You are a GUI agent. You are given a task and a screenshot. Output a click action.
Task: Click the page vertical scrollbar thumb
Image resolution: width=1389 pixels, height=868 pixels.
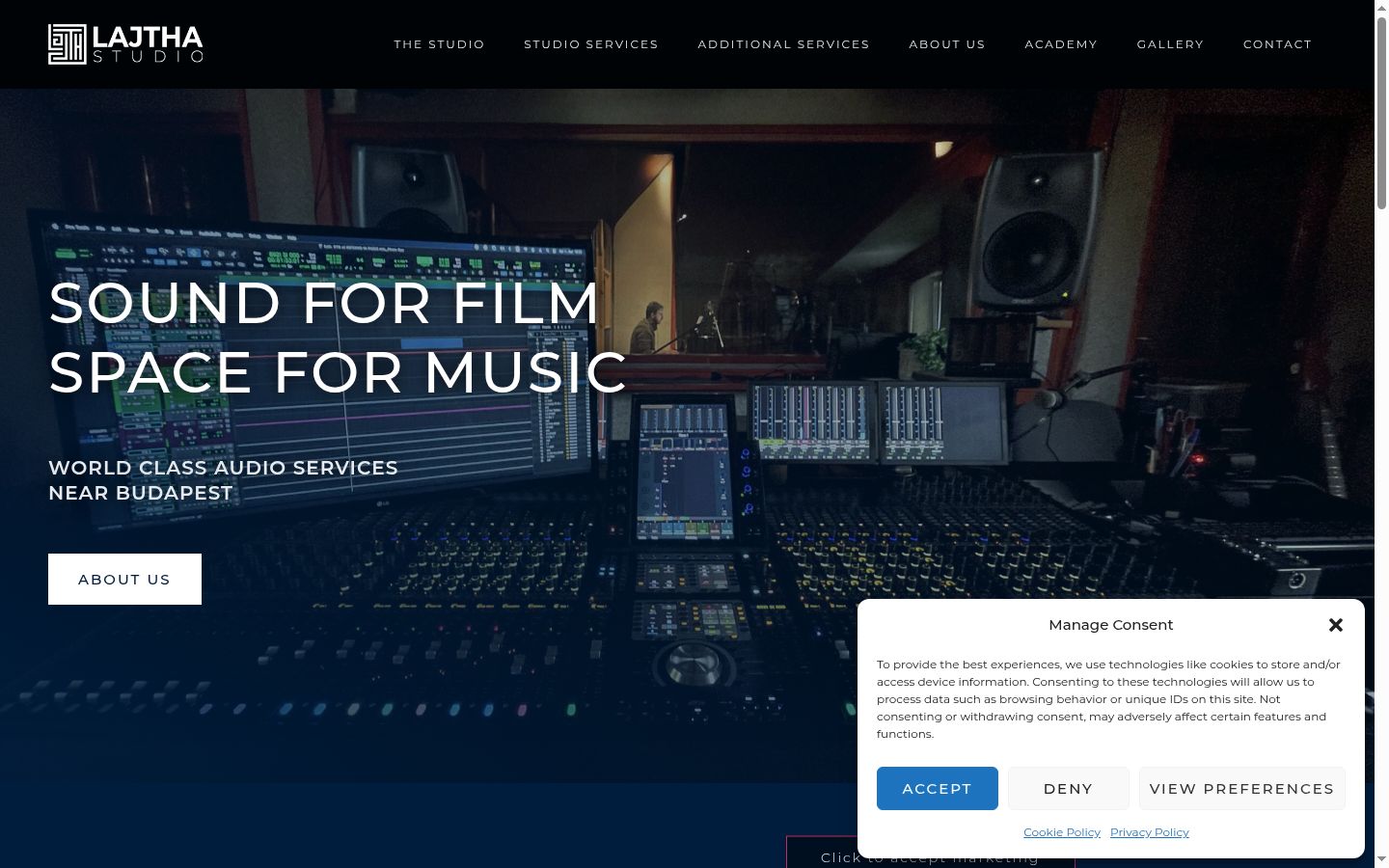(x=1381, y=112)
